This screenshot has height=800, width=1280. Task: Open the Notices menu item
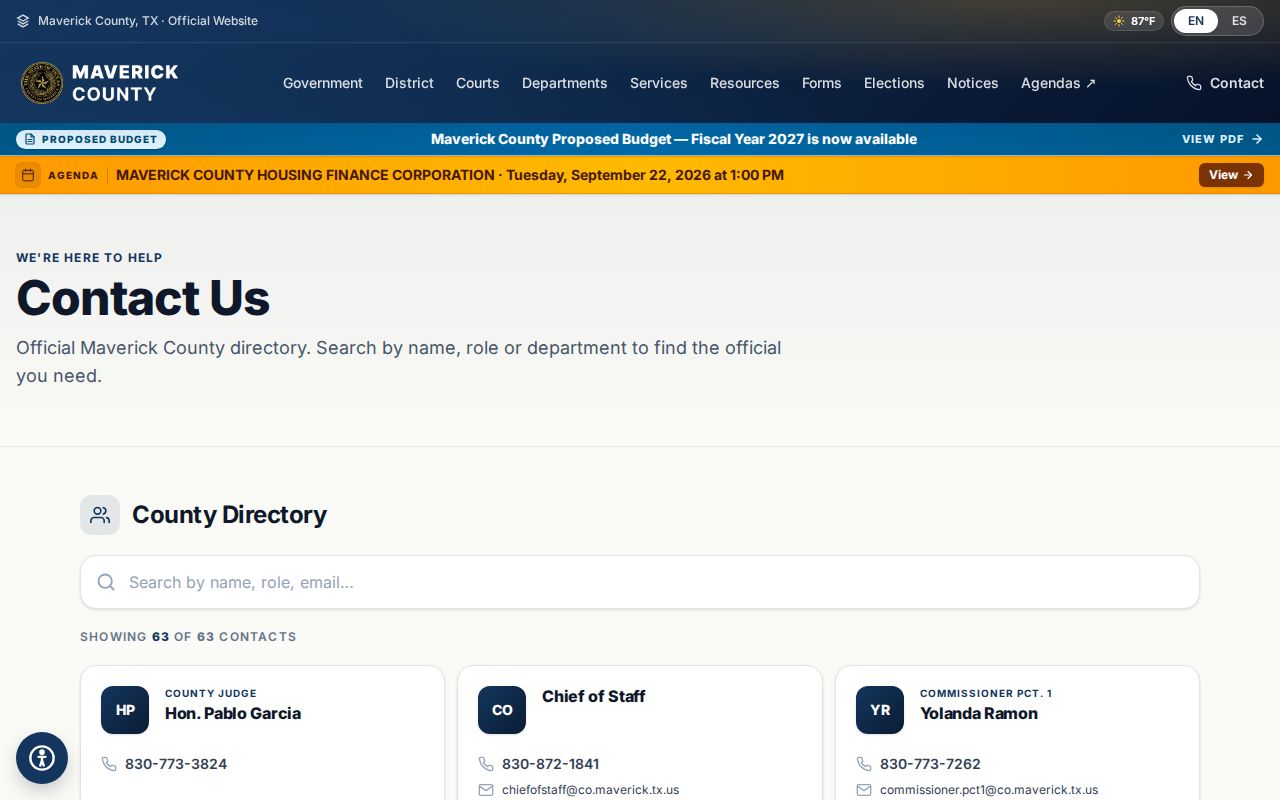click(x=973, y=83)
